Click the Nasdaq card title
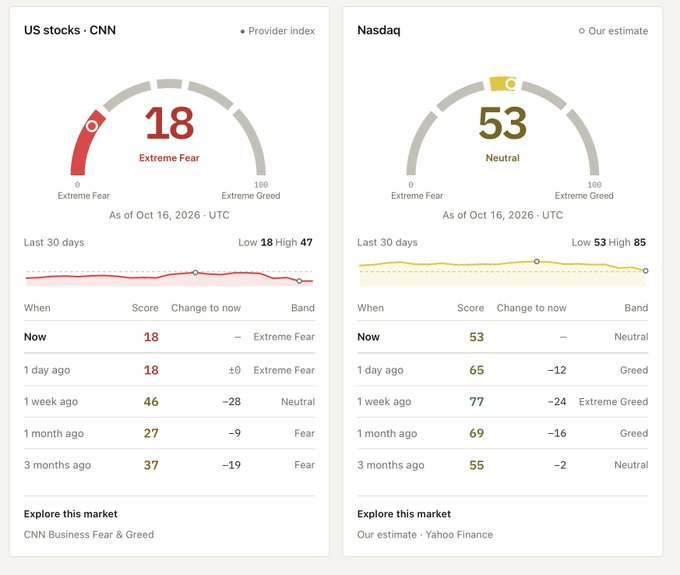The height and width of the screenshot is (575, 680). pos(379,30)
